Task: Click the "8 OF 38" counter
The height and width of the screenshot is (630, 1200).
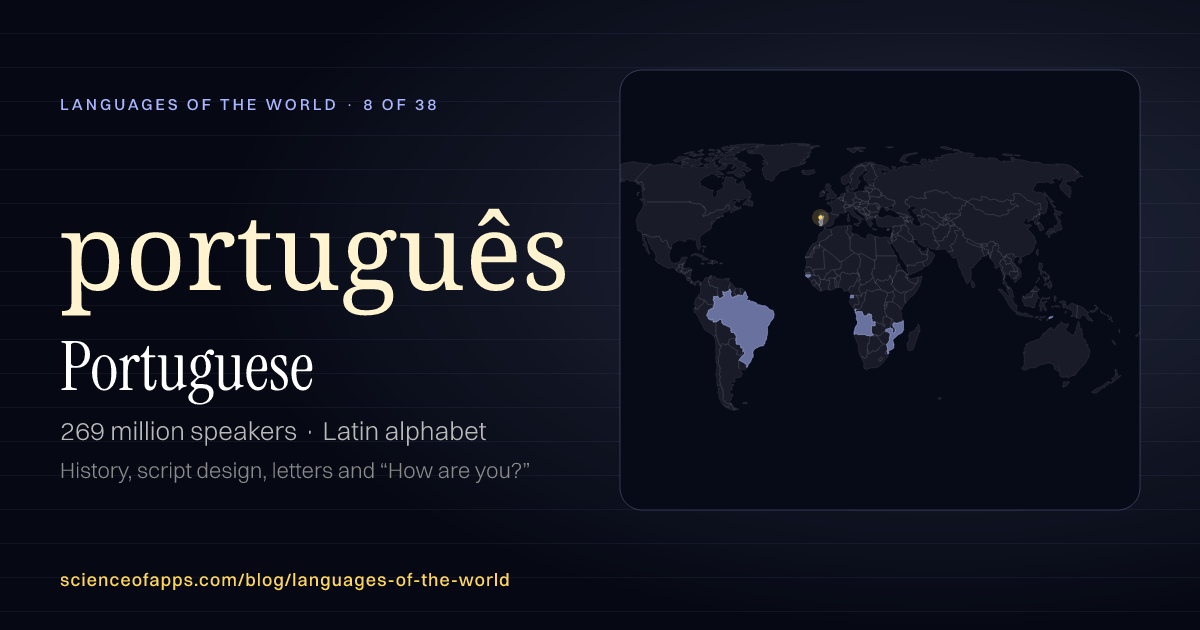Action: [400, 104]
